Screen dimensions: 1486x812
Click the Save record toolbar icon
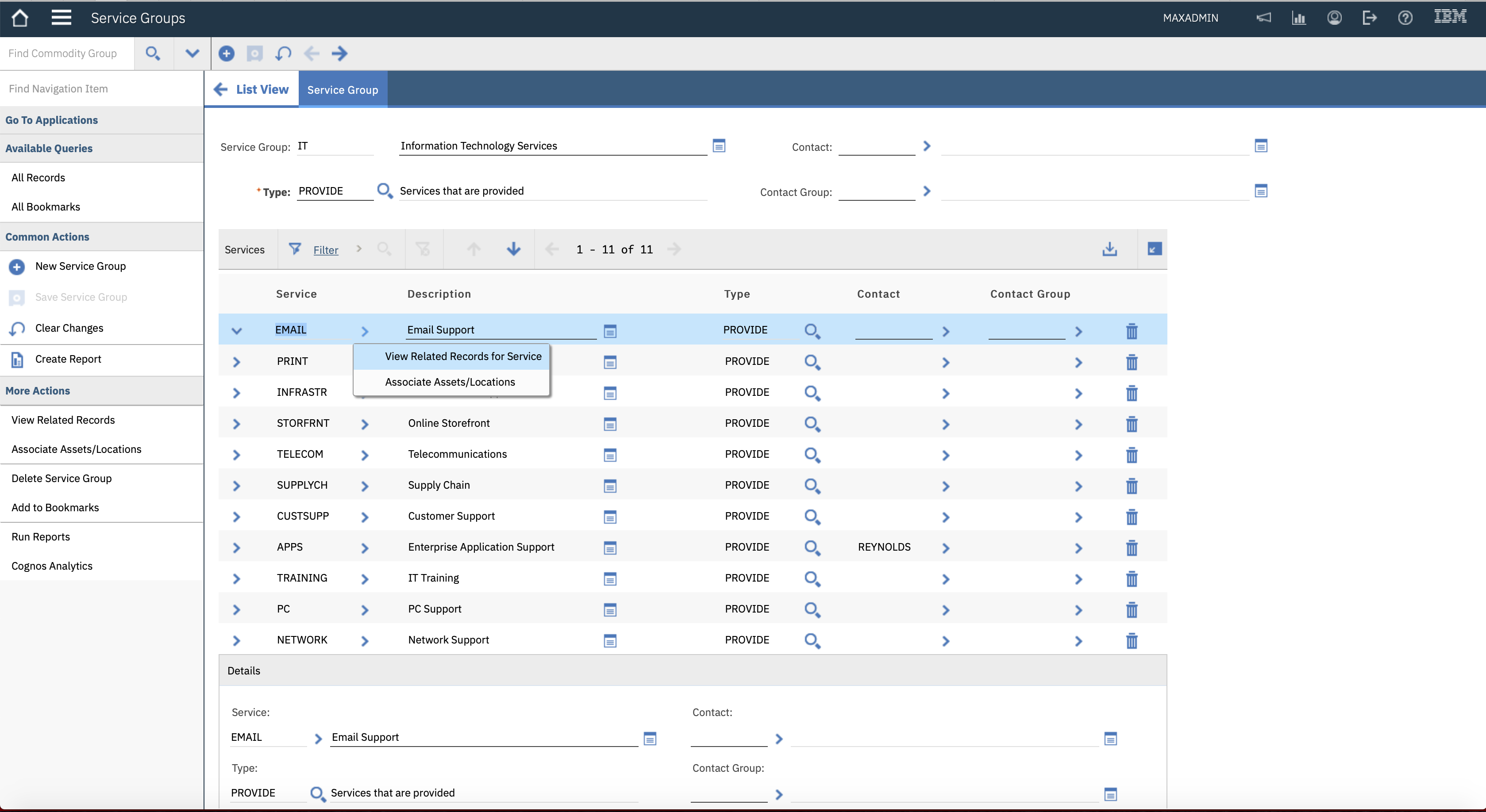click(254, 54)
